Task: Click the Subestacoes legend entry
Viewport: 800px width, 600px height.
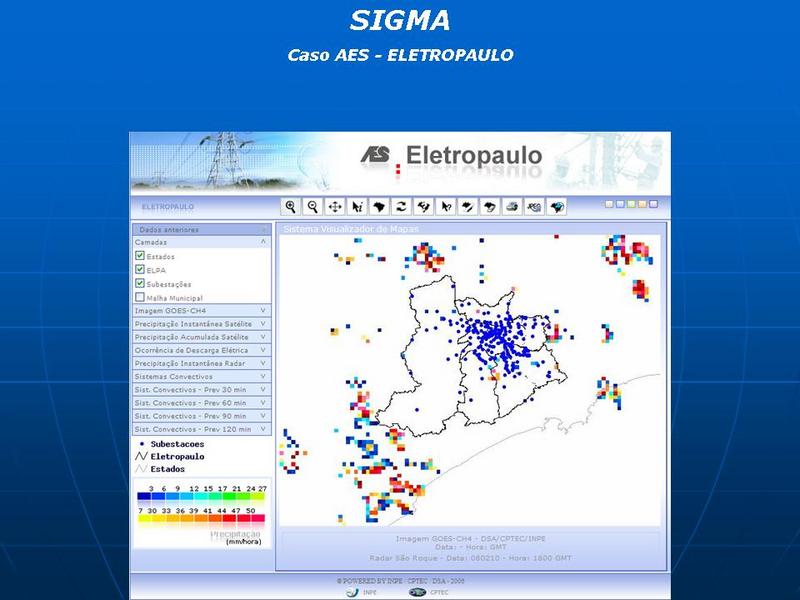Action: click(x=171, y=444)
